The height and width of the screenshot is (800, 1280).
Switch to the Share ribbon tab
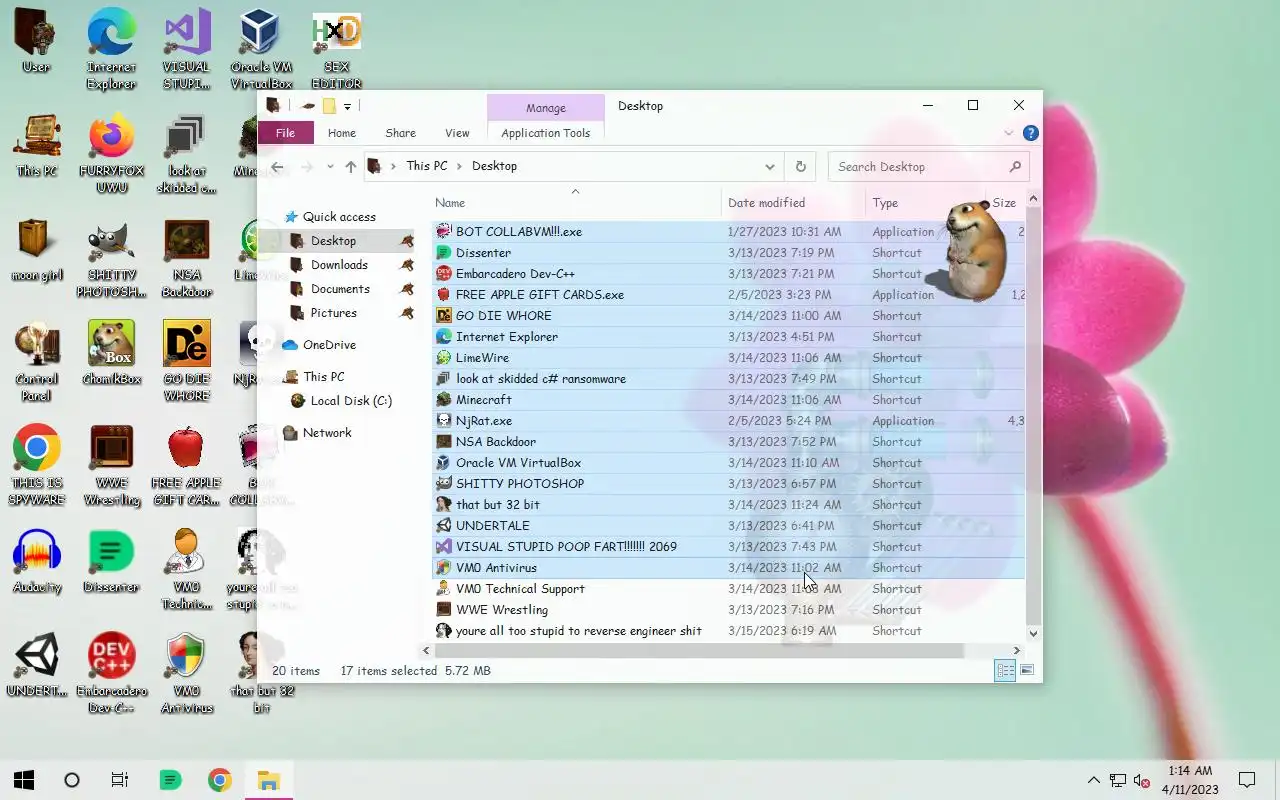point(400,133)
